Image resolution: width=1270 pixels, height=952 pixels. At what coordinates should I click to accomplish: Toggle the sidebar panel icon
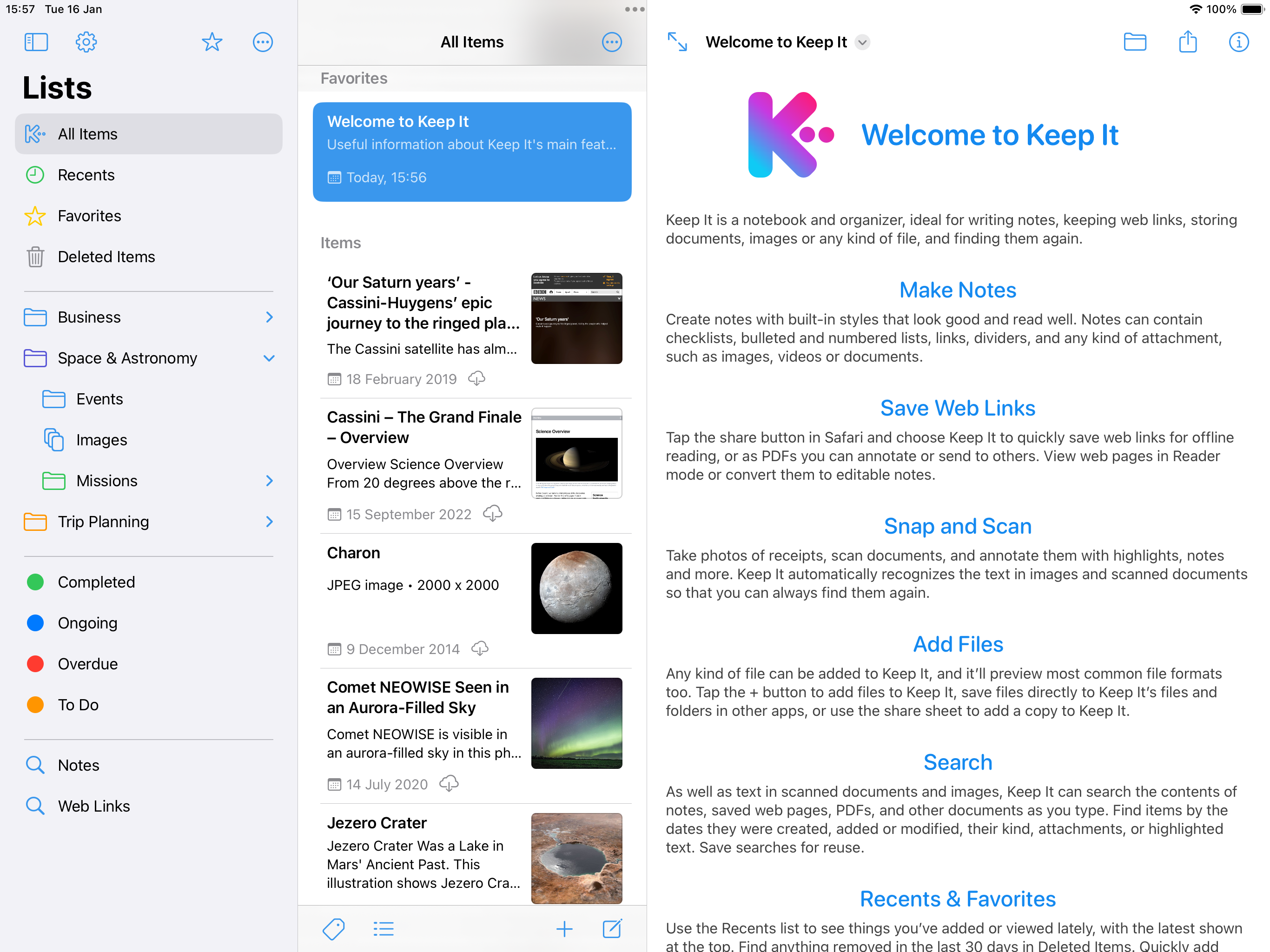(x=36, y=42)
